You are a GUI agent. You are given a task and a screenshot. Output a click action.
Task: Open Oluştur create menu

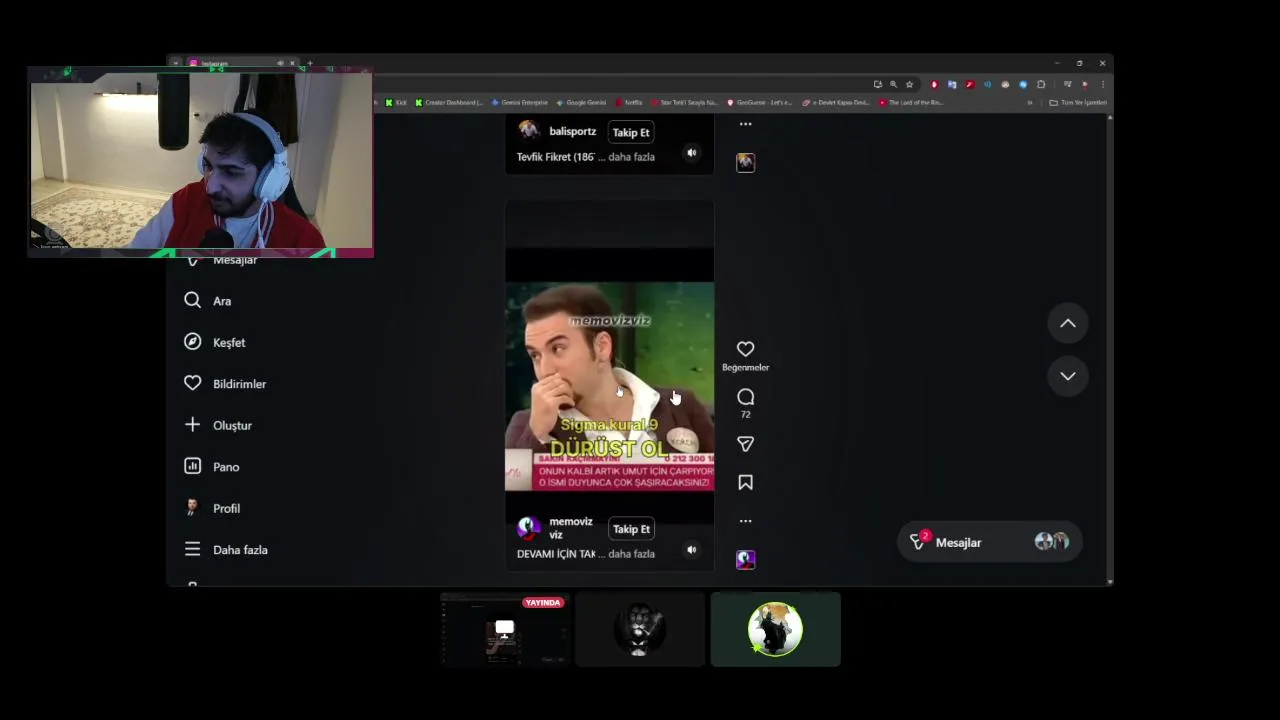pyautogui.click(x=218, y=425)
